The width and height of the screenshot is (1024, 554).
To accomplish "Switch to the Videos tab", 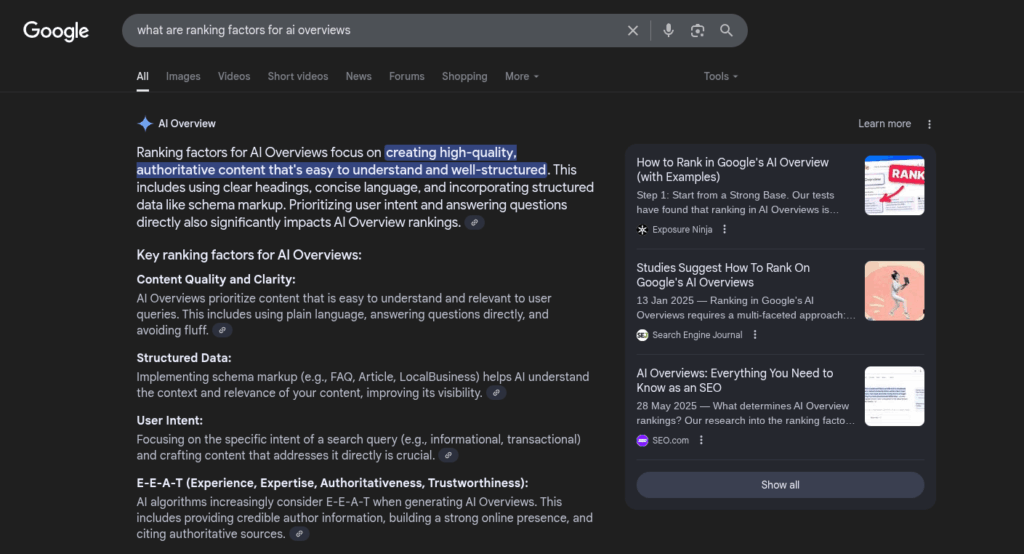I will click(x=234, y=76).
